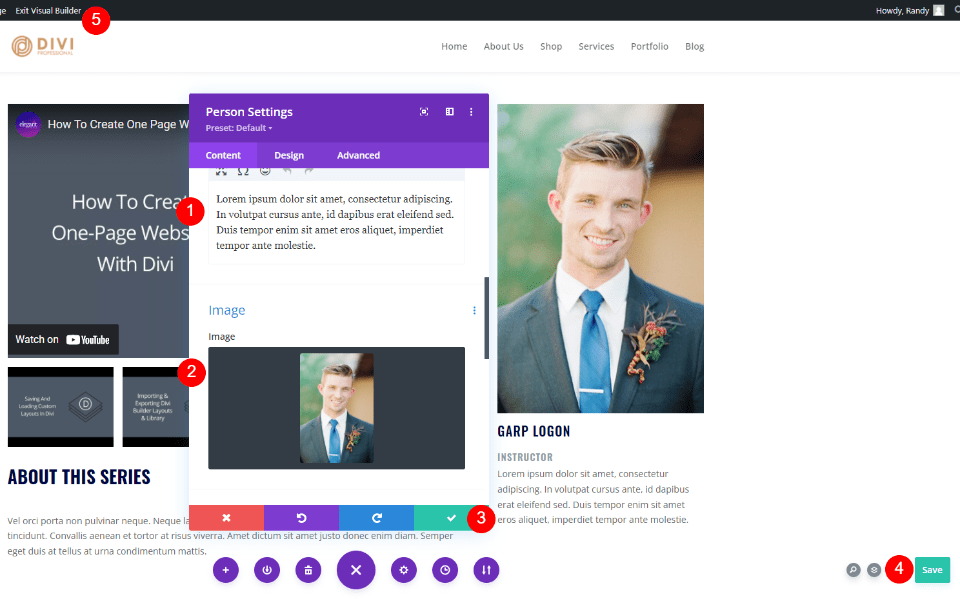Open the Image section three-dot options

coord(474,311)
